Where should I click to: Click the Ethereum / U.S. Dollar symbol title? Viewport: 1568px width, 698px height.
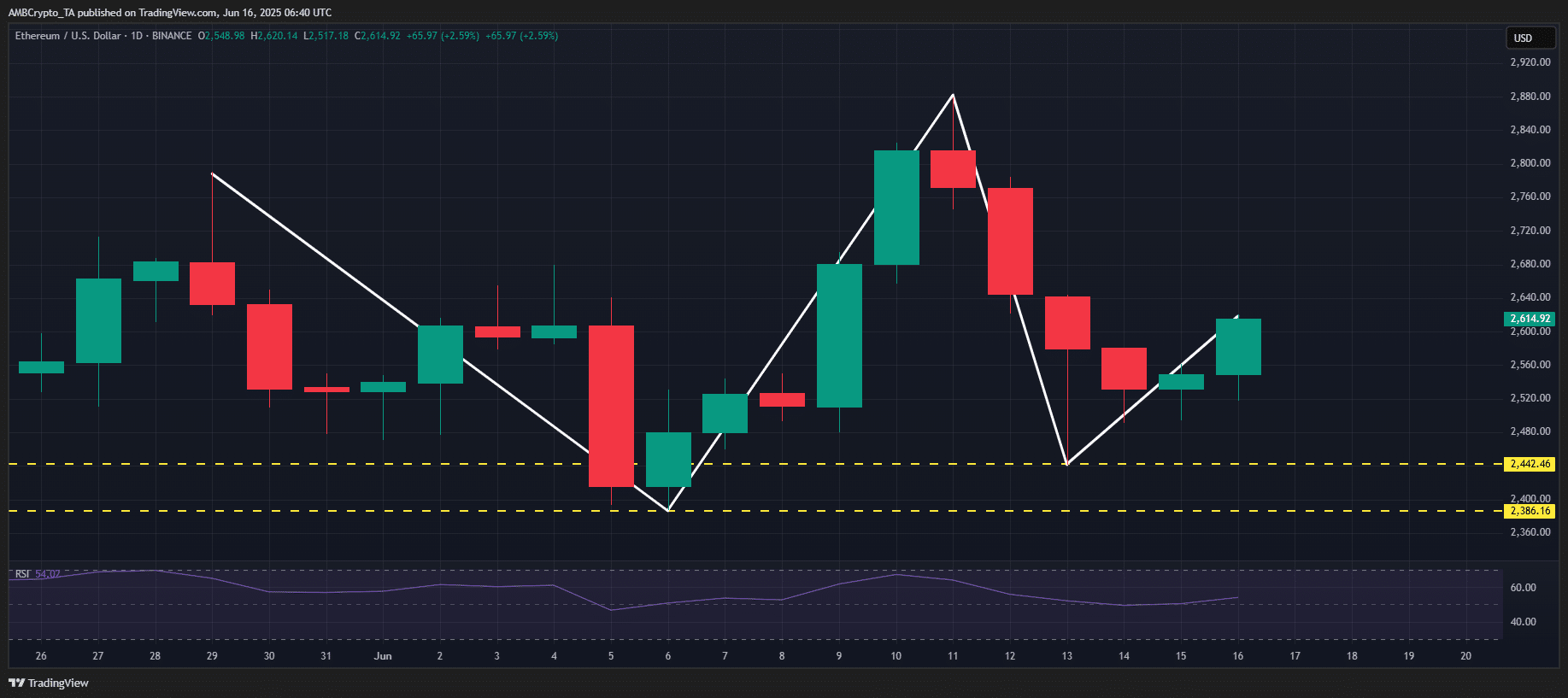click(68, 36)
